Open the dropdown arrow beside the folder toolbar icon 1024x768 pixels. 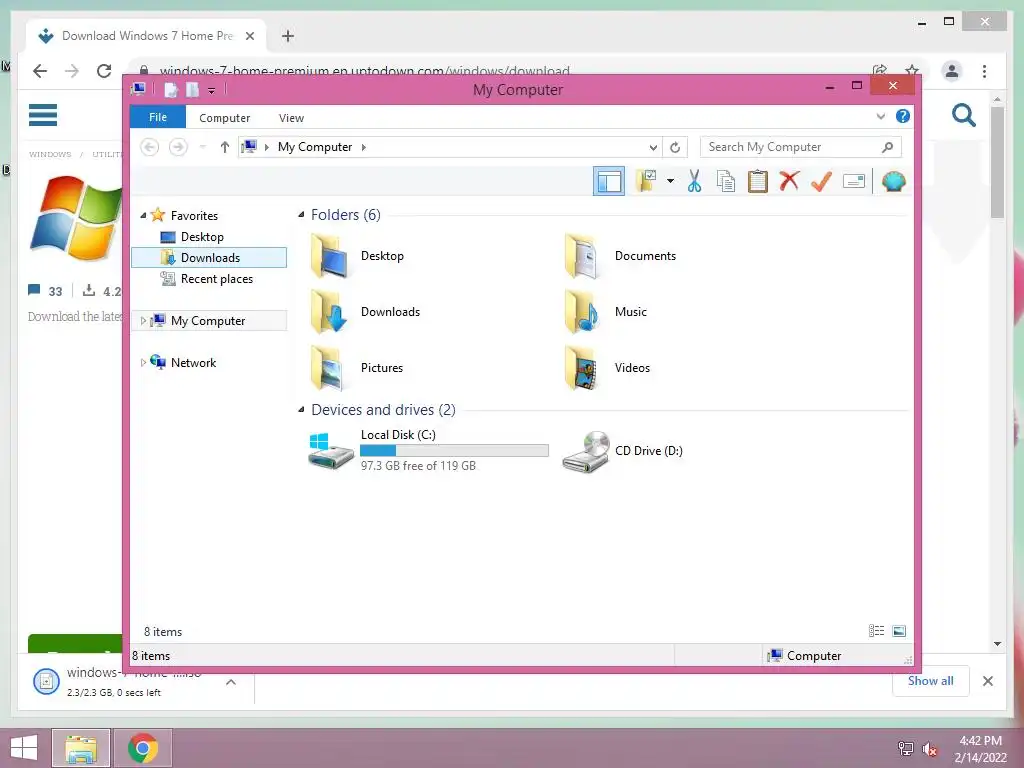[x=670, y=181]
